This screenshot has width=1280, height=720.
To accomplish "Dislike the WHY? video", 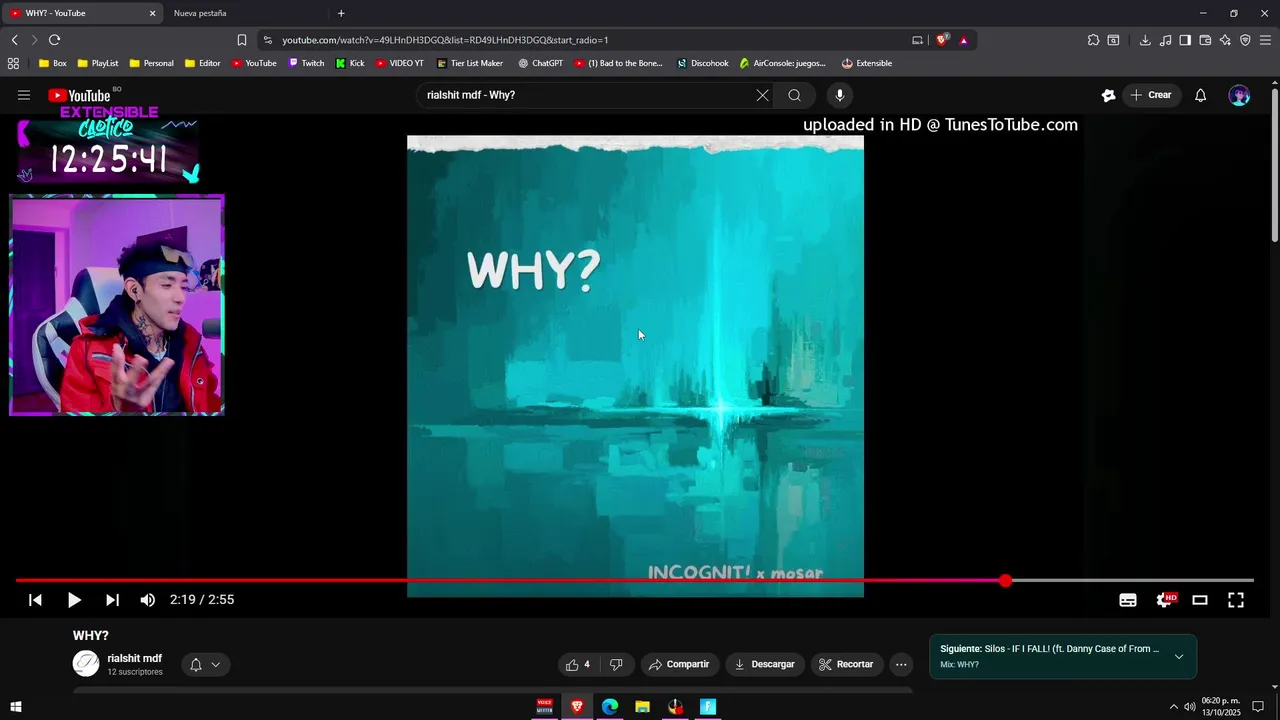I will pyautogui.click(x=616, y=664).
